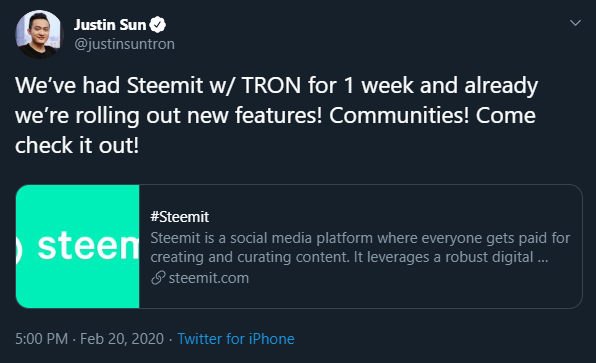Click the white 'steem' wordmark in the card image

coord(88,246)
